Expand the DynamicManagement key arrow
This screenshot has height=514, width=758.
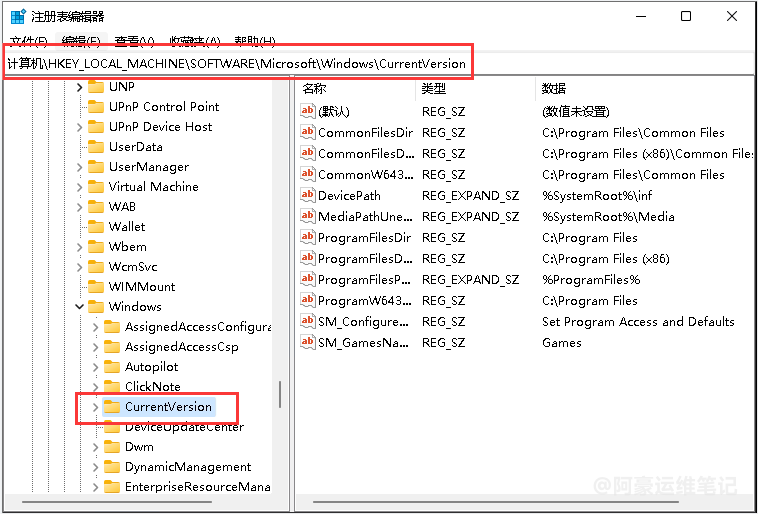coord(96,467)
